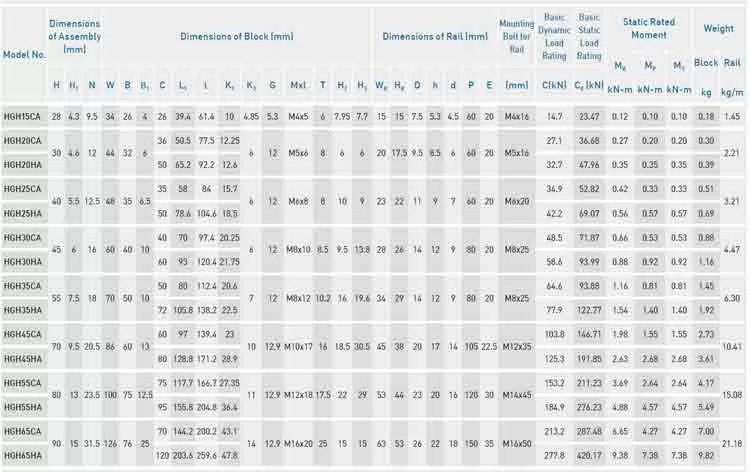Click the 'Weight' column group header
This screenshot has height=472, width=750.
(718, 28)
